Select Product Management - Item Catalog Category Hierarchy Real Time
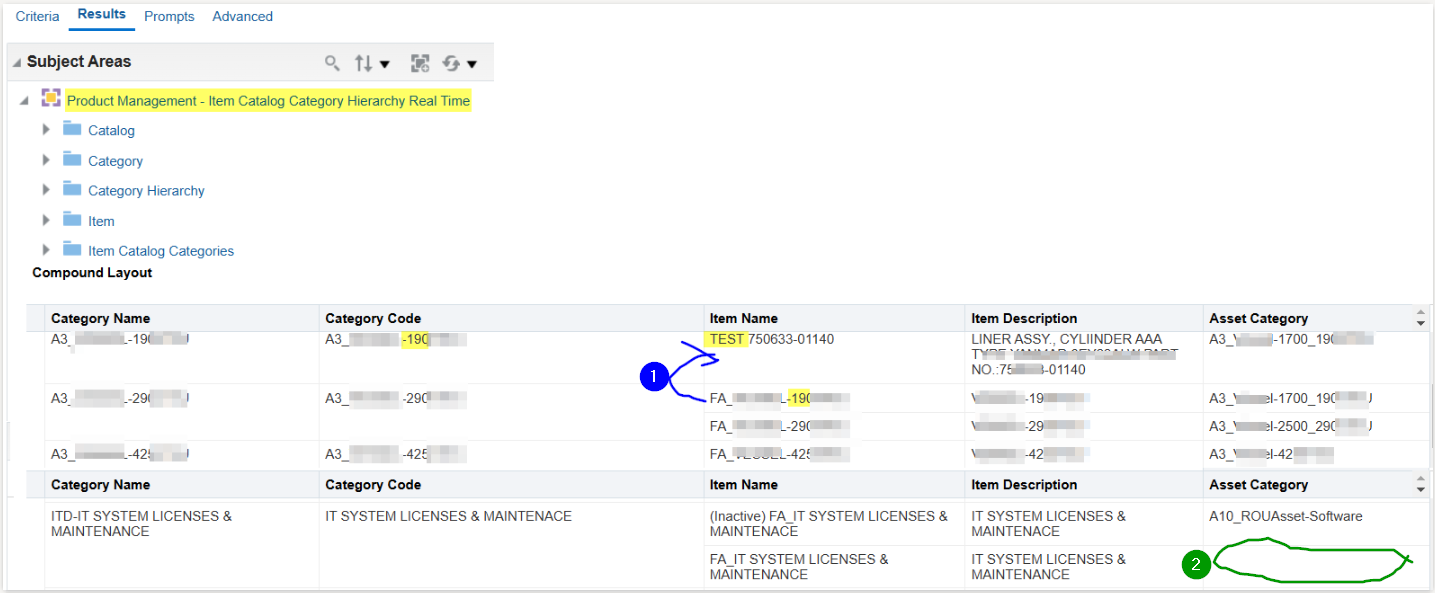The image size is (1435, 593). tap(268, 101)
